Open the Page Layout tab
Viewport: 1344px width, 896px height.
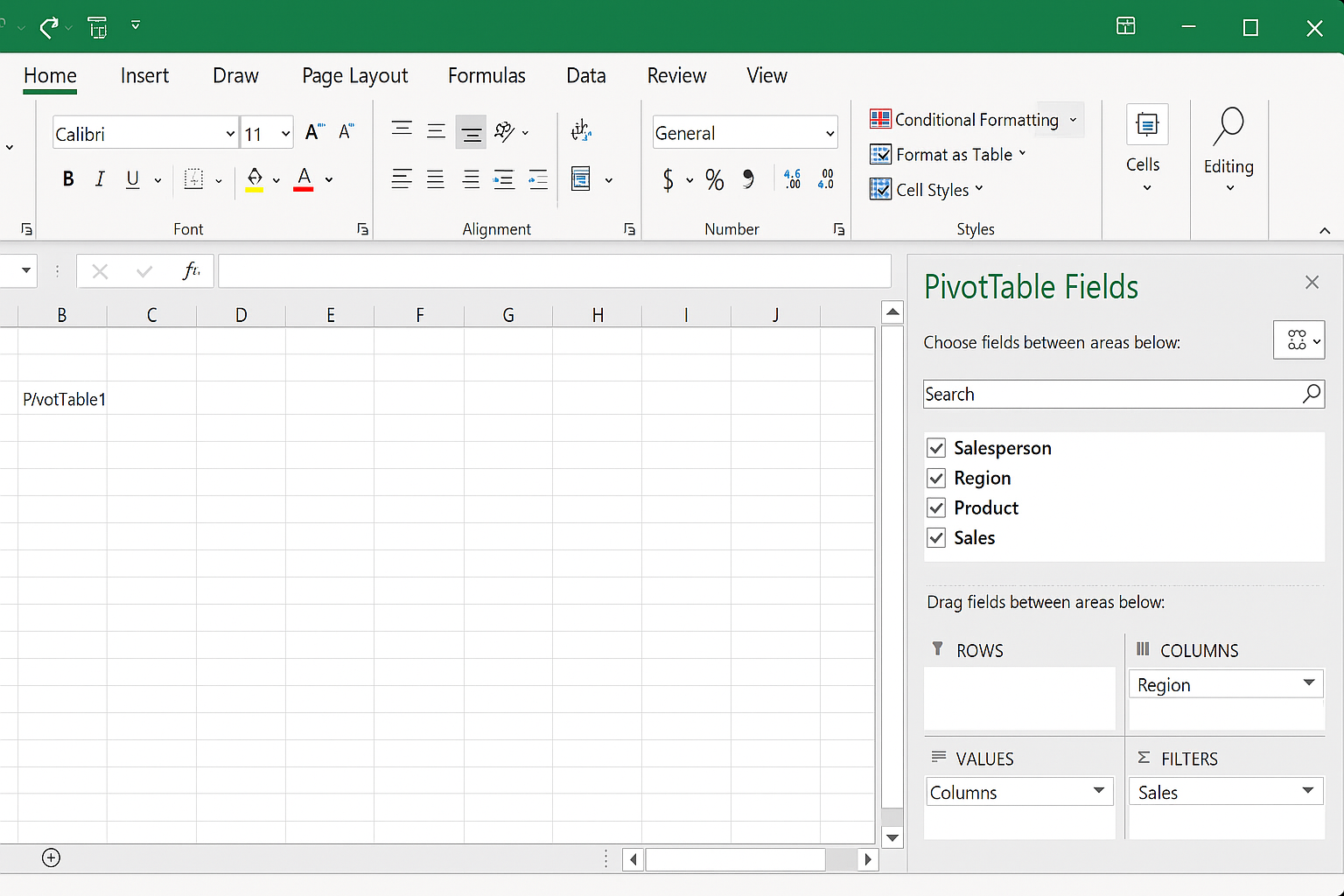point(354,76)
